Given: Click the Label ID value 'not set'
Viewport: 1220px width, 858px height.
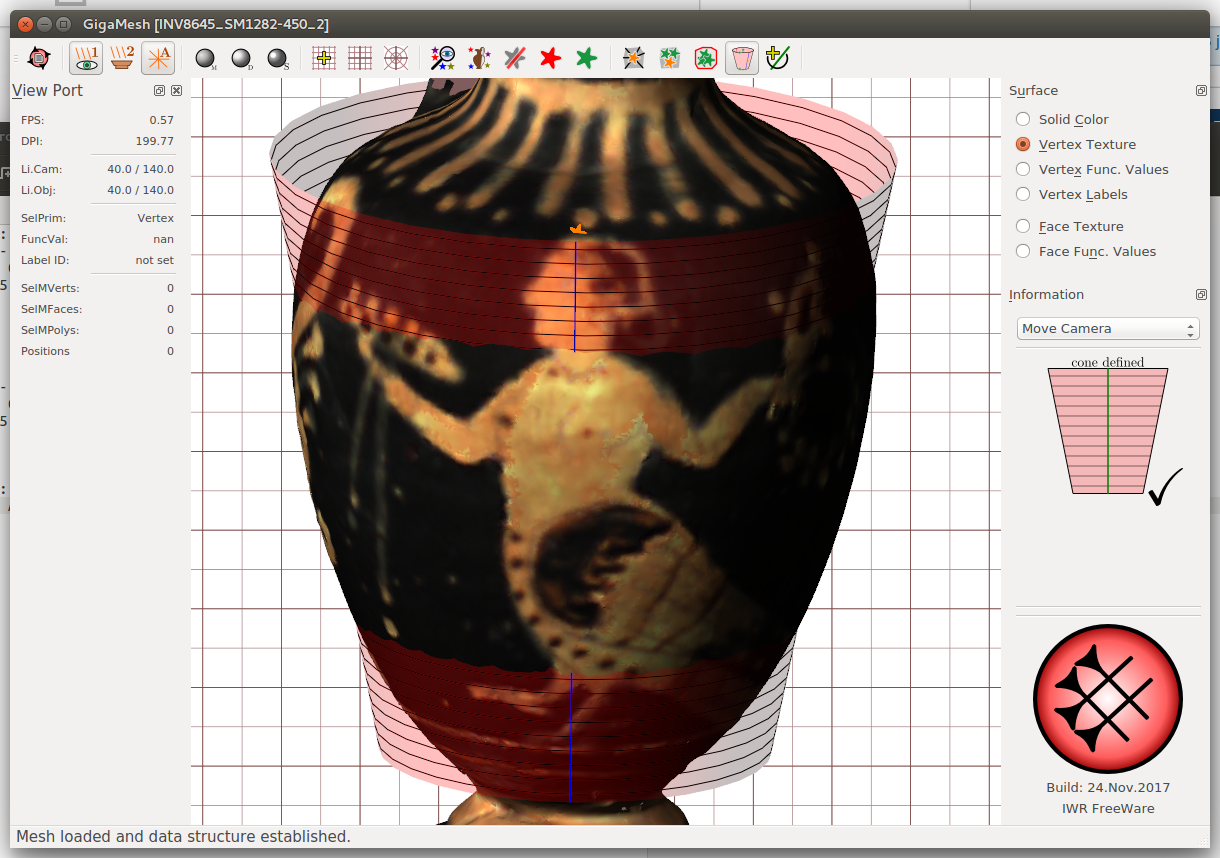Looking at the screenshot, I should click(155, 260).
